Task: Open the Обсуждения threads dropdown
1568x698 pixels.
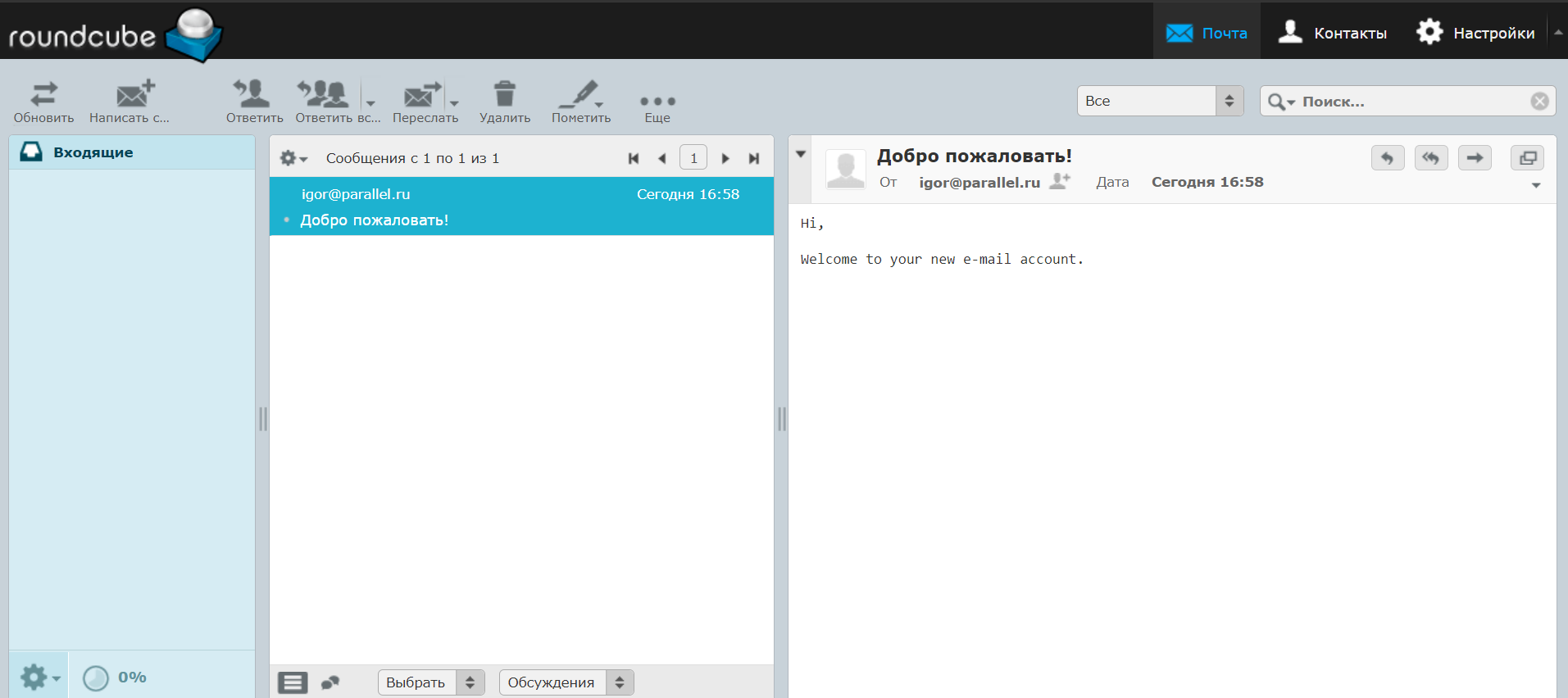Action: point(566,682)
